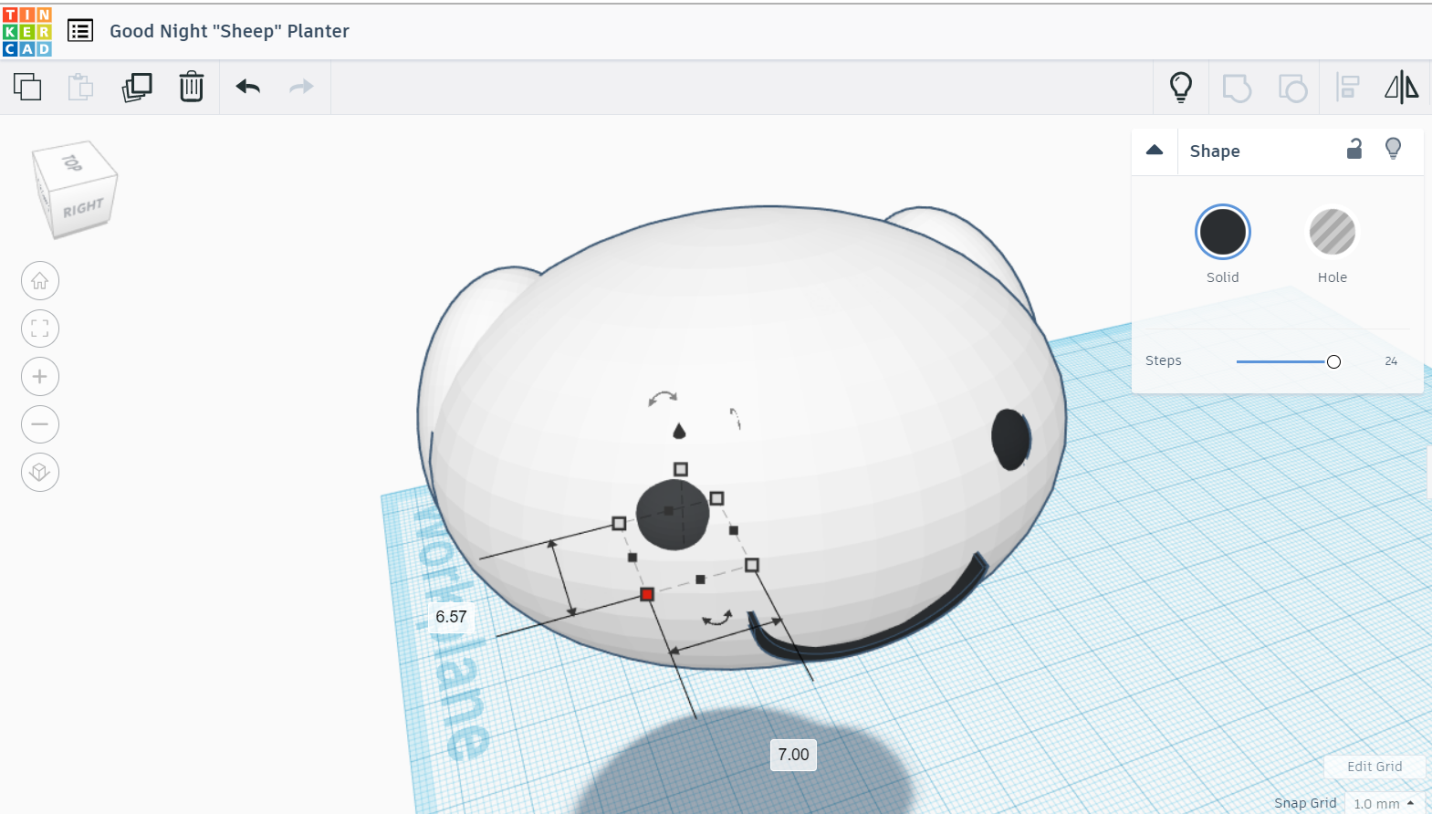Click the red corner resize handle
The height and width of the screenshot is (814, 1432).
click(x=647, y=595)
